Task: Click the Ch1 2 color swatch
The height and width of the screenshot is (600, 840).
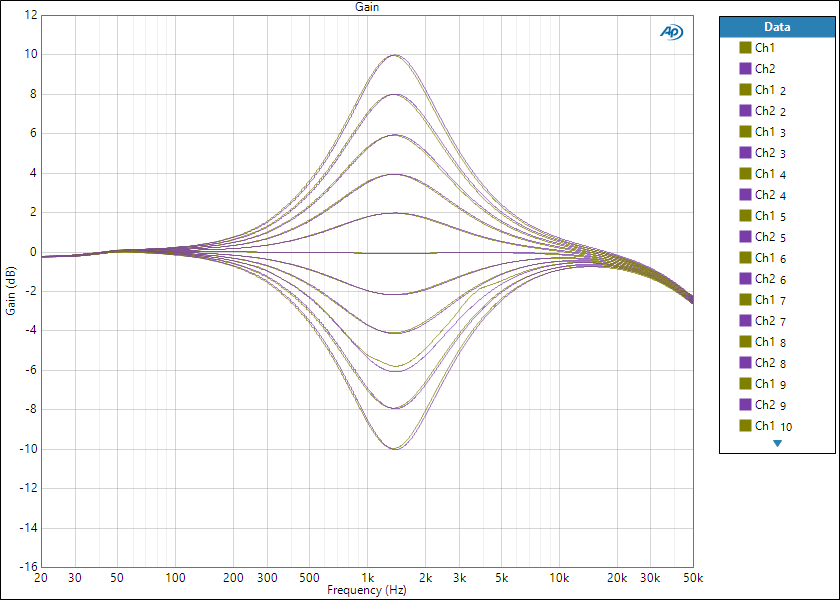Action: tap(745, 89)
